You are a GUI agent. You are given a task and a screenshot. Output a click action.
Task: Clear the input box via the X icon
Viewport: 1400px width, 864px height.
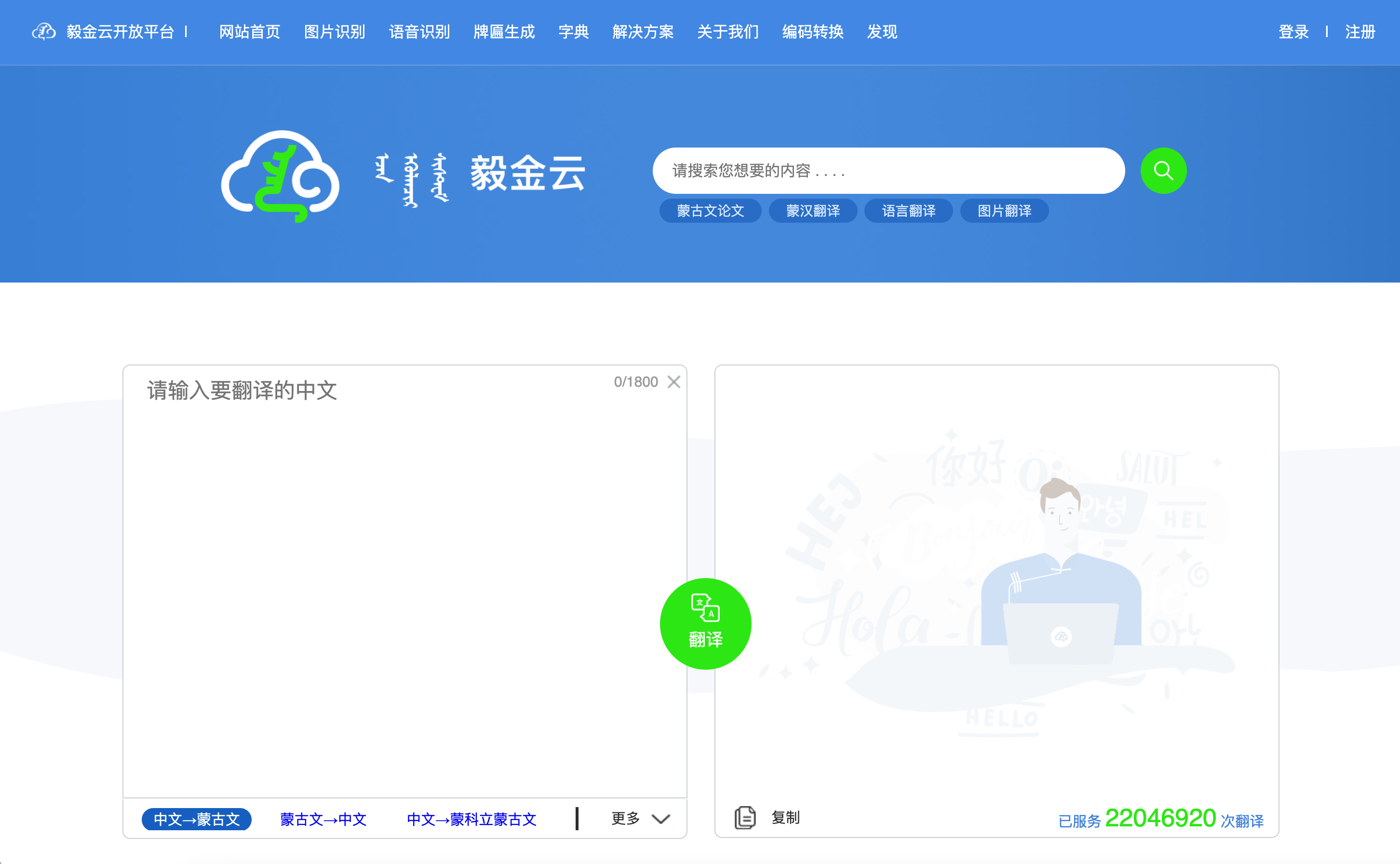coord(674,382)
